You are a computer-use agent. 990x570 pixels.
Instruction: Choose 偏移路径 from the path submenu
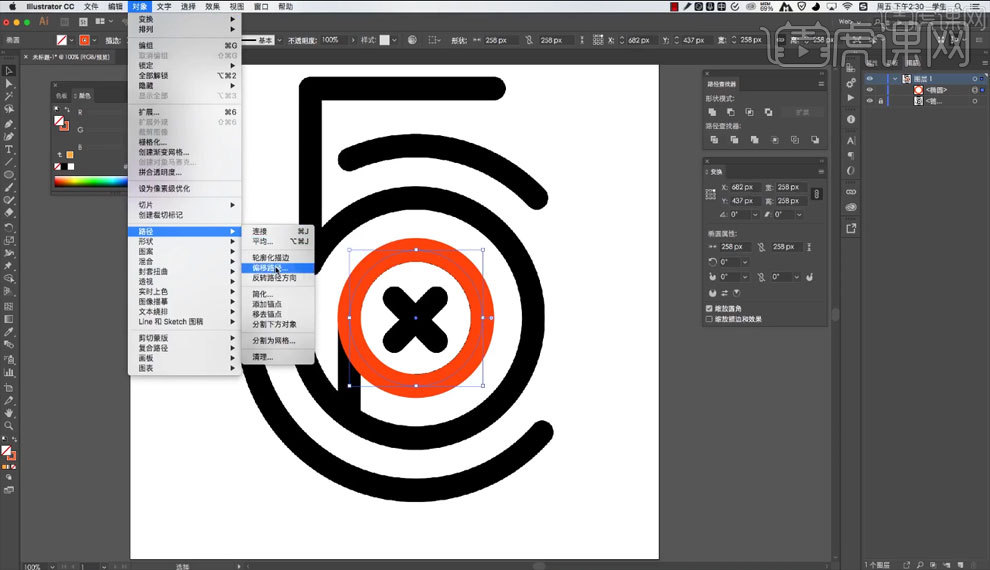pos(278,268)
